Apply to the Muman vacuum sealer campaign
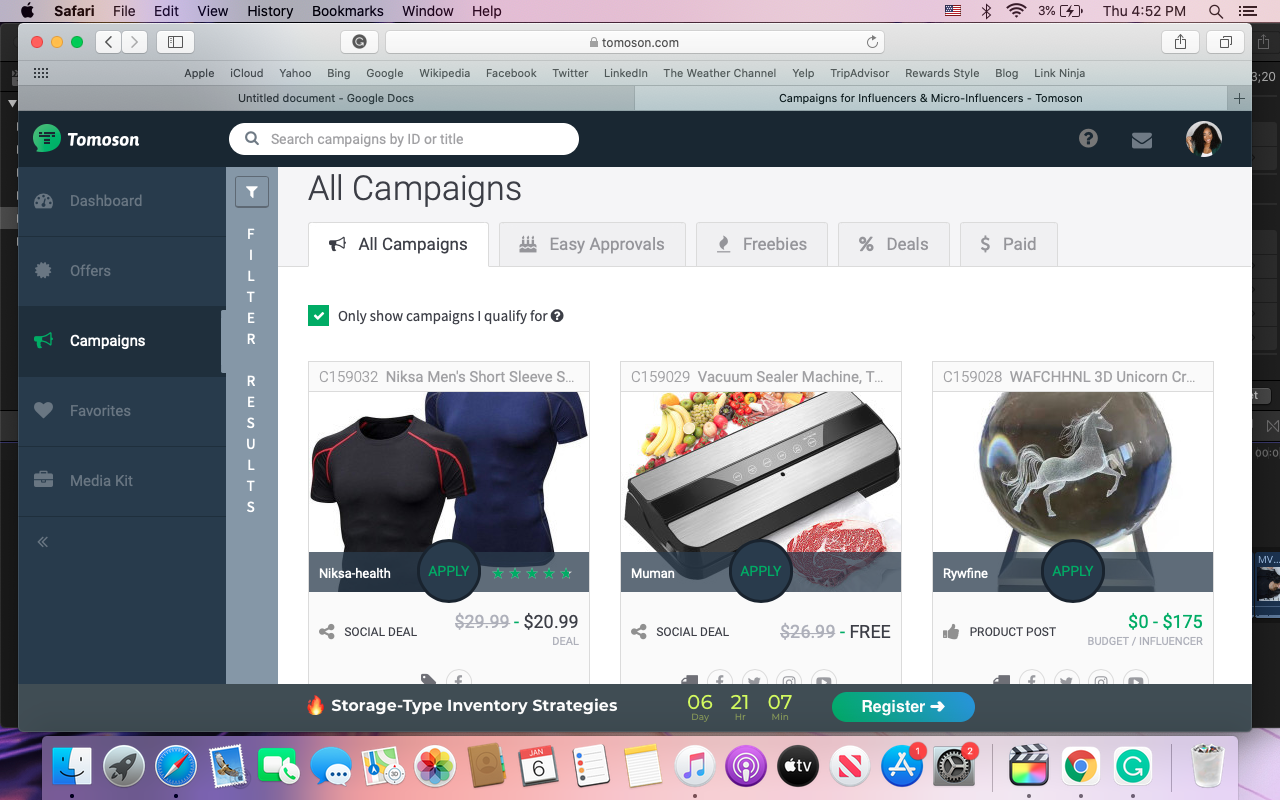This screenshot has height=800, width=1280. coord(761,571)
